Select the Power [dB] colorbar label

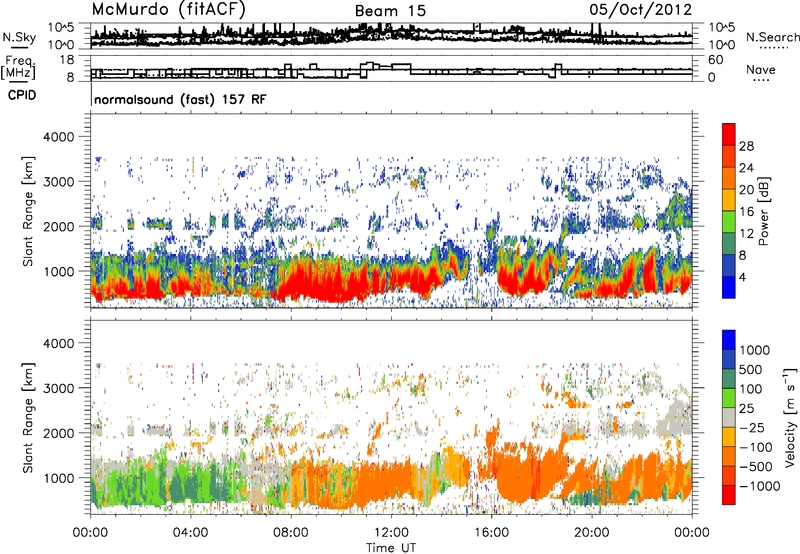coord(763,211)
